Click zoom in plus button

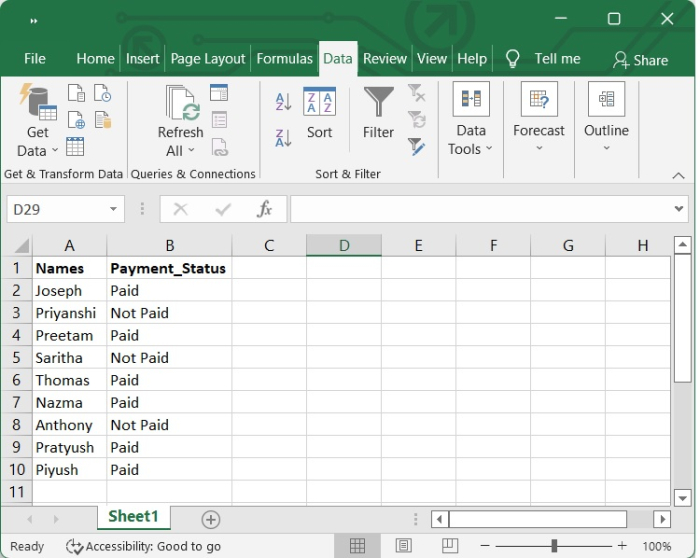(622, 546)
